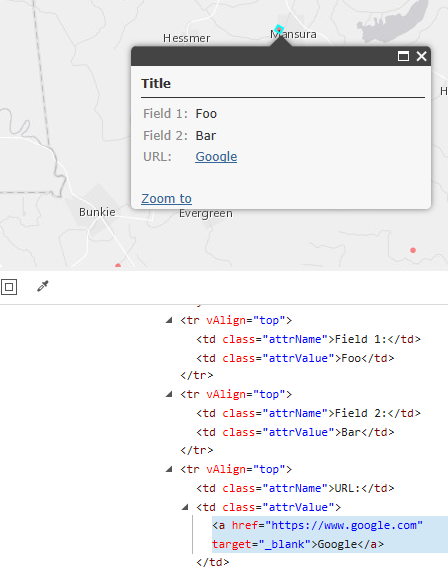Click the highlighted cyan marker at Mansura
The image size is (448, 572).
[279, 29]
